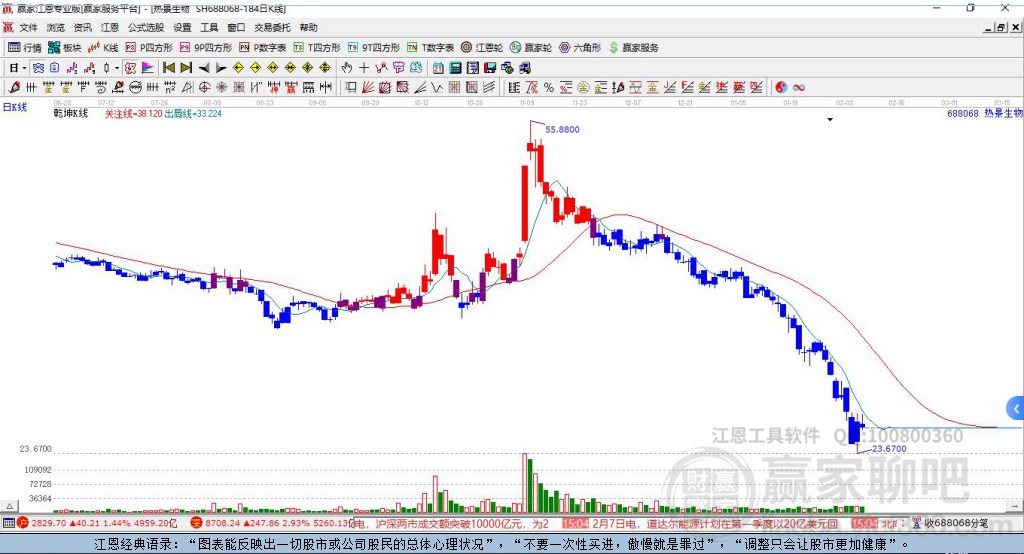The height and width of the screenshot is (554, 1024).
Task: Expand the 日 period dropdown arrow
Action: click(24, 68)
